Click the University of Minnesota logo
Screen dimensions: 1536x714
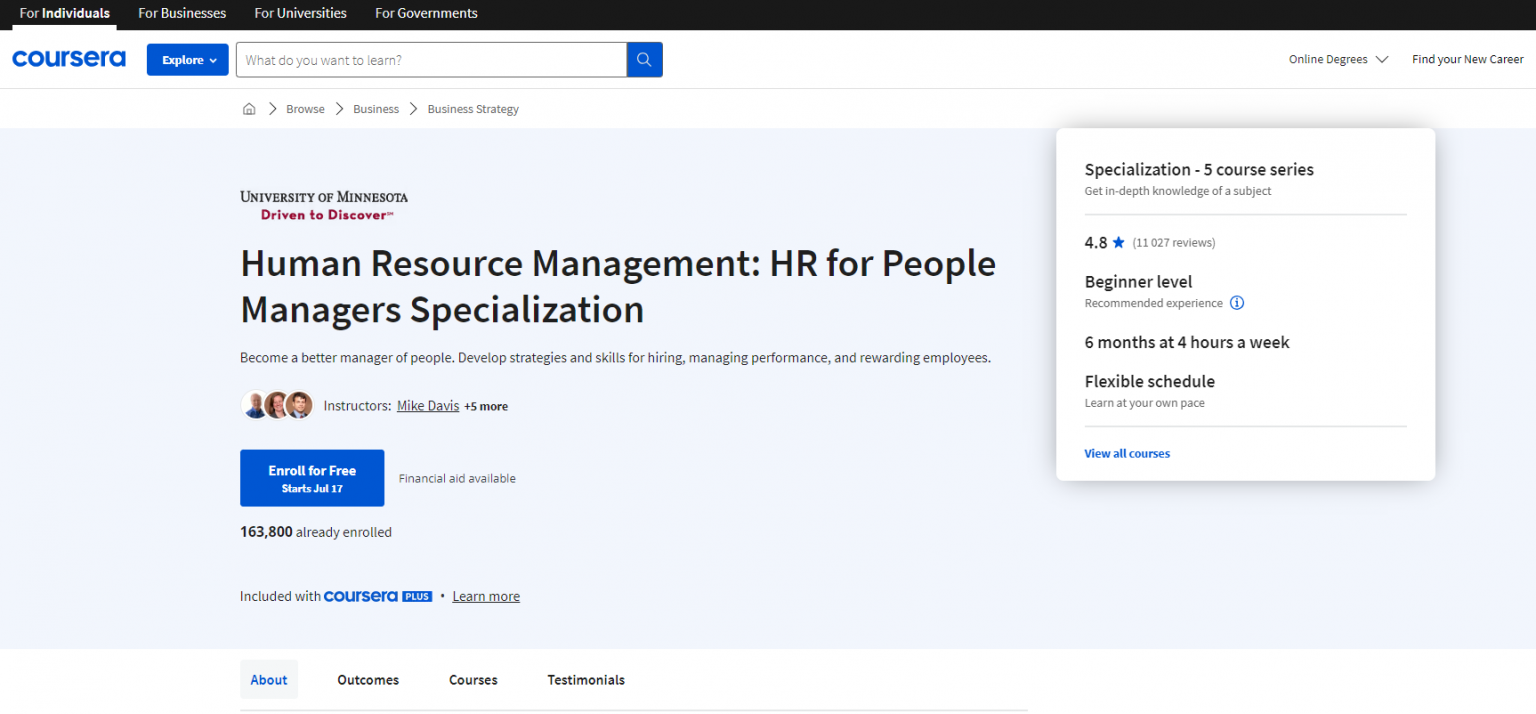[322, 203]
